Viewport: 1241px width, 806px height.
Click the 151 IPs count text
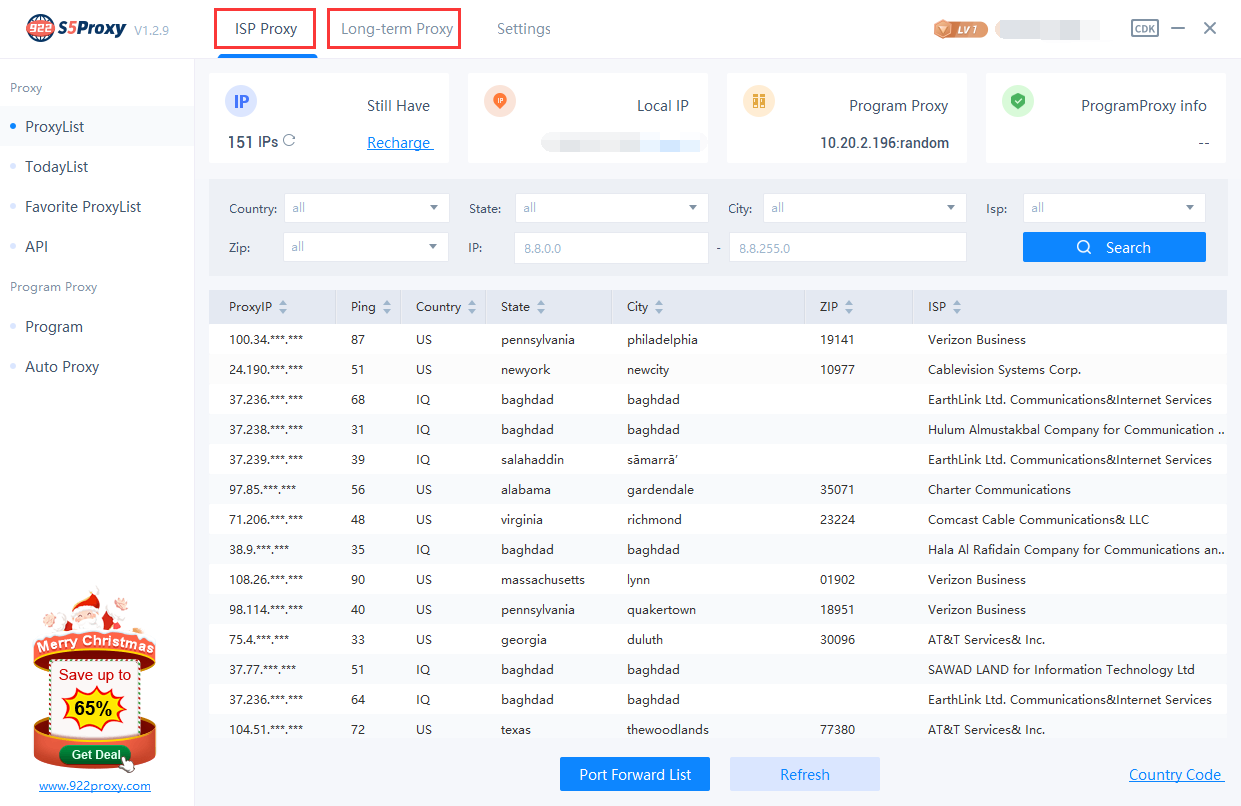pyautogui.click(x=253, y=142)
